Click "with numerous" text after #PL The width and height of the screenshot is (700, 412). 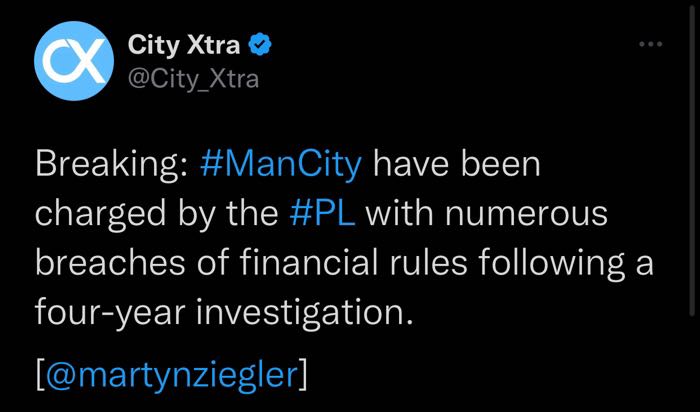(487, 213)
